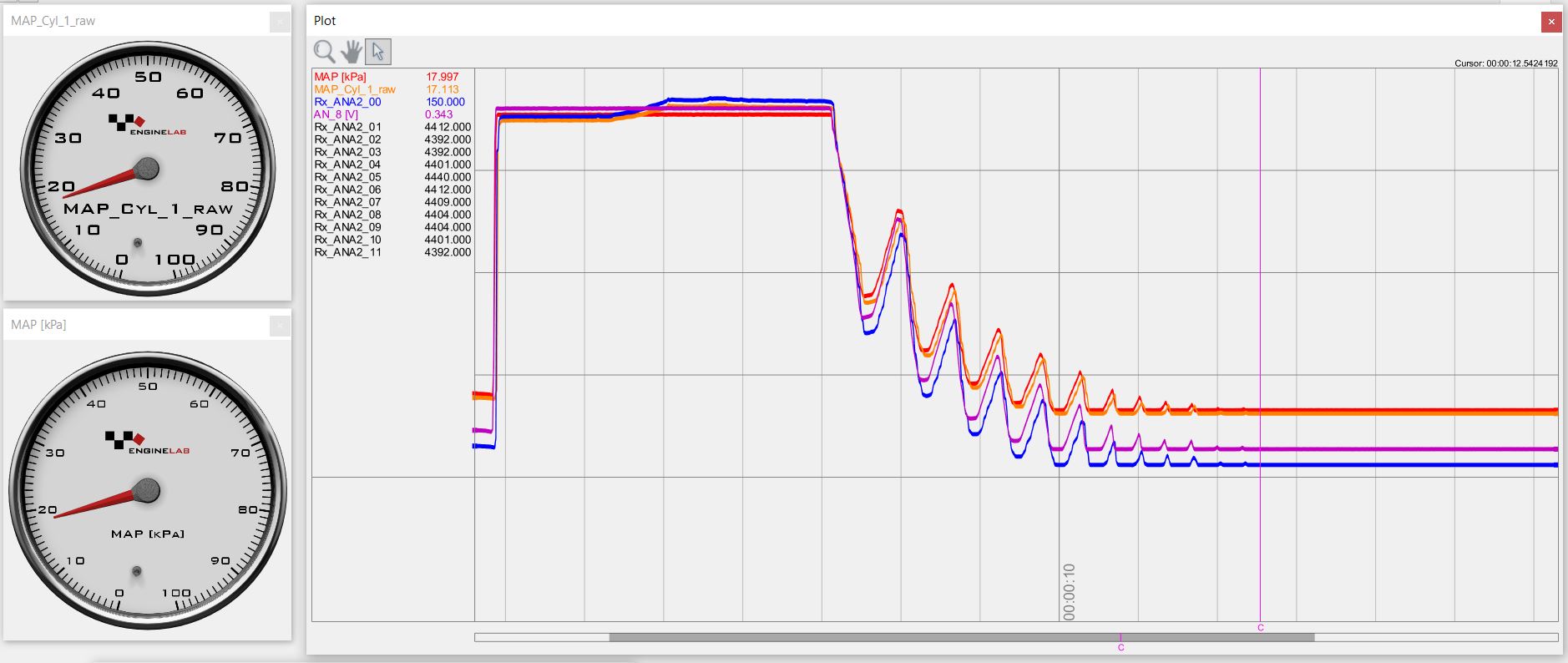The image size is (1568, 663).
Task: Select AN_8 [V] channel in legend
Action: (336, 114)
